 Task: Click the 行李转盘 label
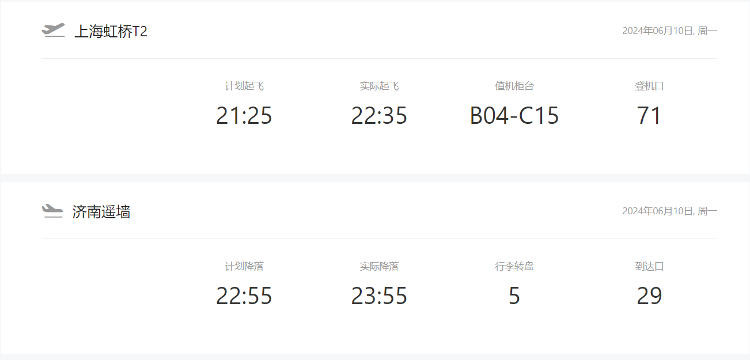(x=514, y=266)
